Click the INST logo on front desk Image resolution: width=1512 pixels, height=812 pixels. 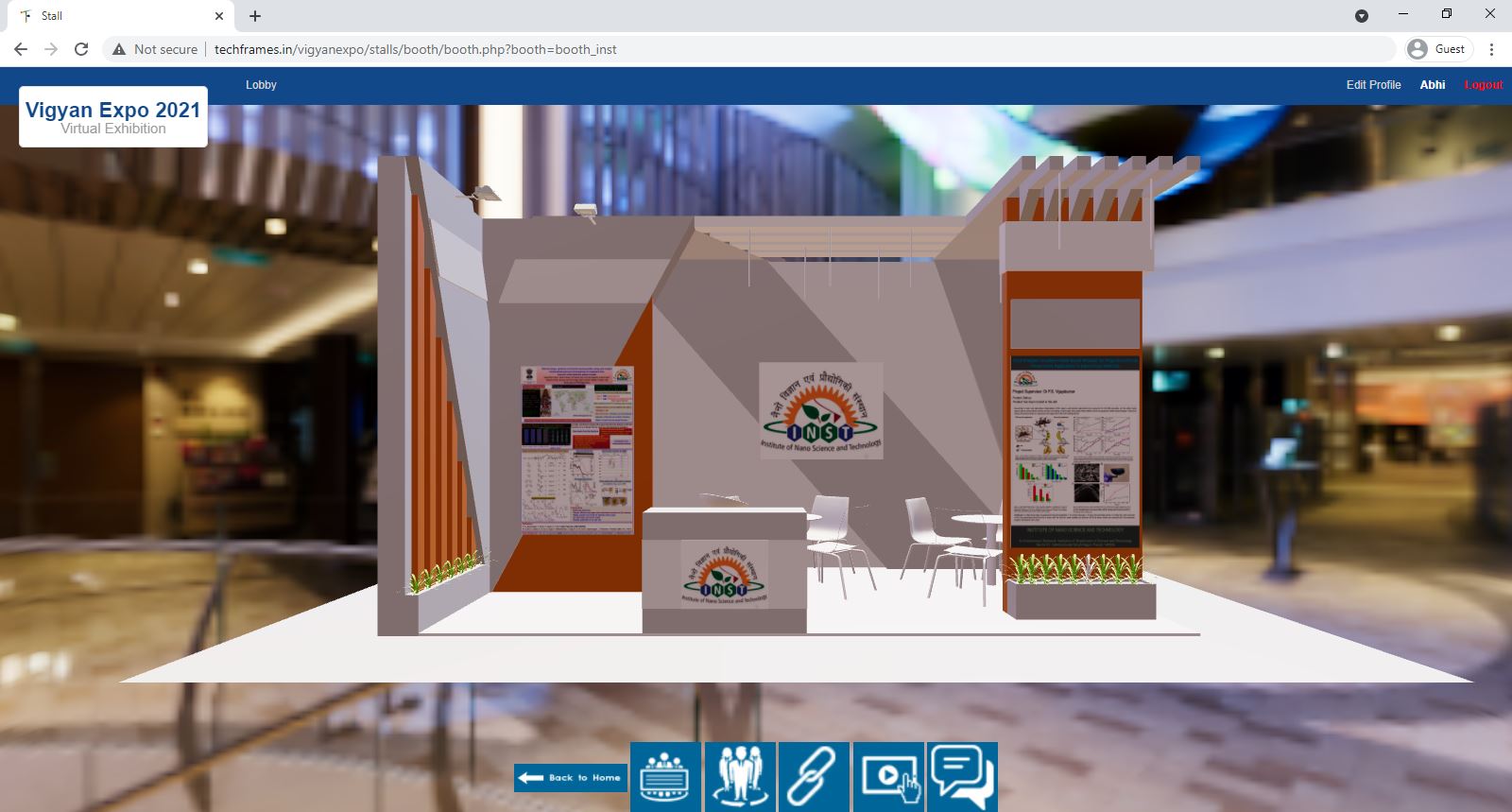click(x=724, y=574)
